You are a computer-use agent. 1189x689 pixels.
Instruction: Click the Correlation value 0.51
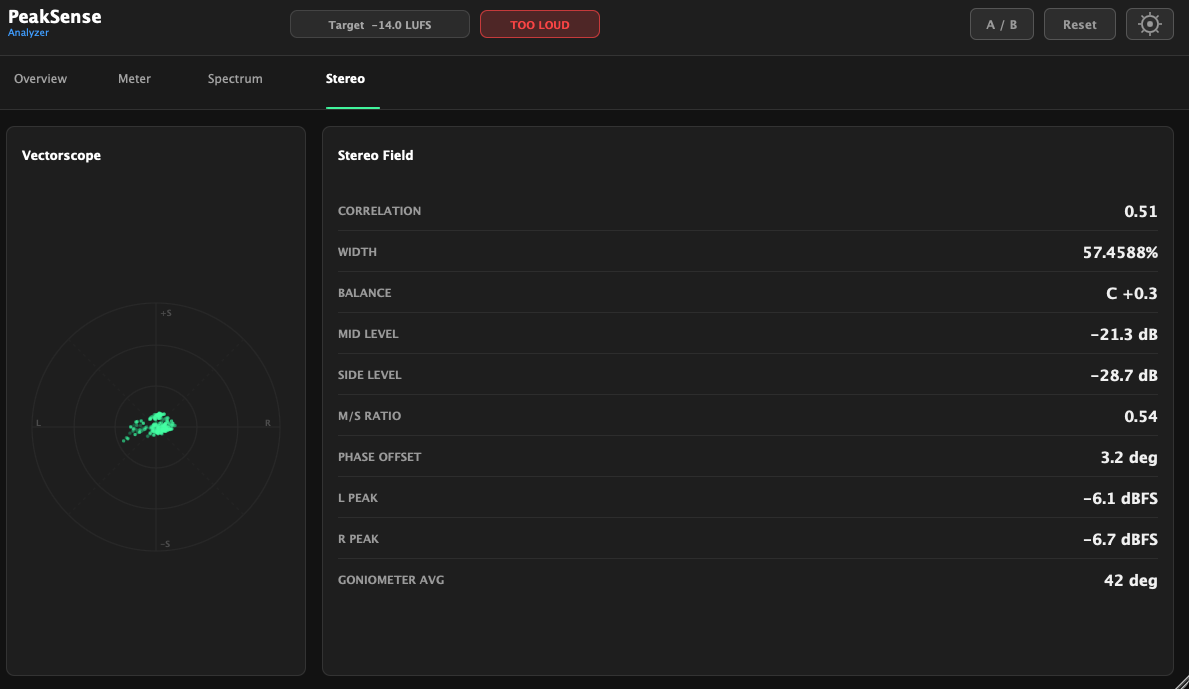click(1140, 211)
